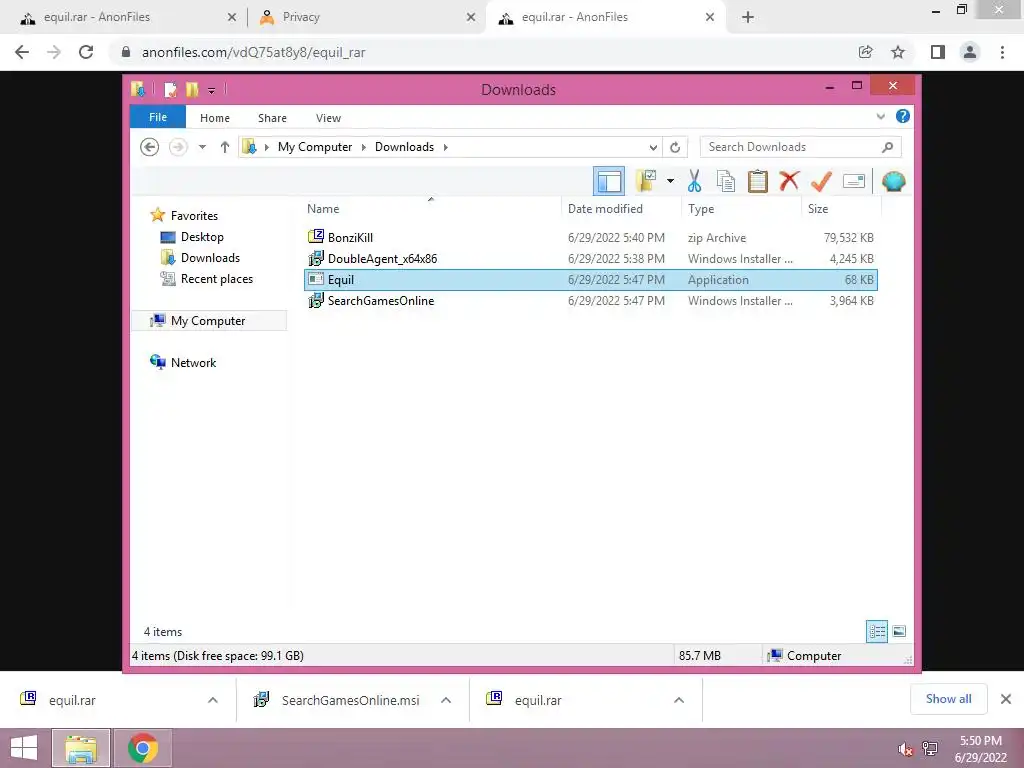Click the blue shell globe icon
The width and height of the screenshot is (1024, 768).
point(893,181)
